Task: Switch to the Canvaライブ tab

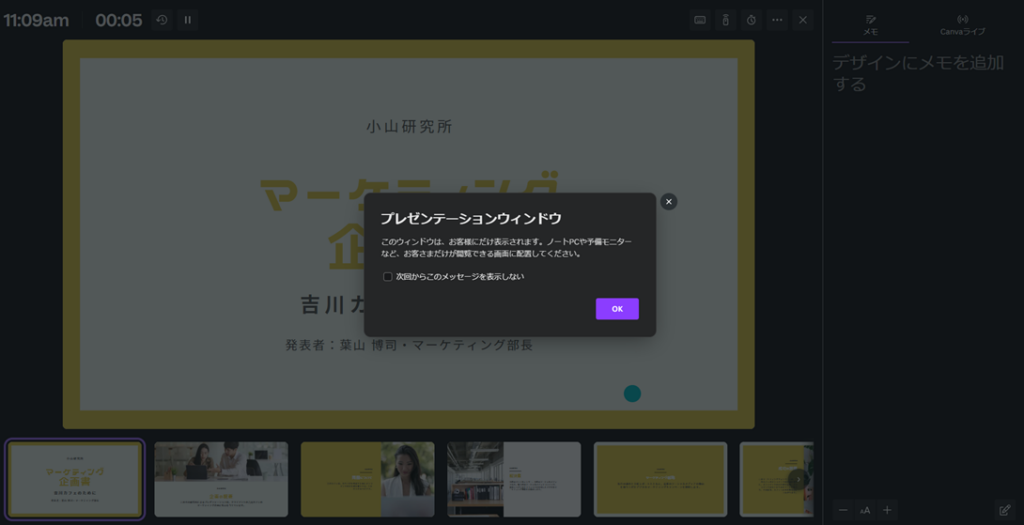Action: click(x=962, y=25)
